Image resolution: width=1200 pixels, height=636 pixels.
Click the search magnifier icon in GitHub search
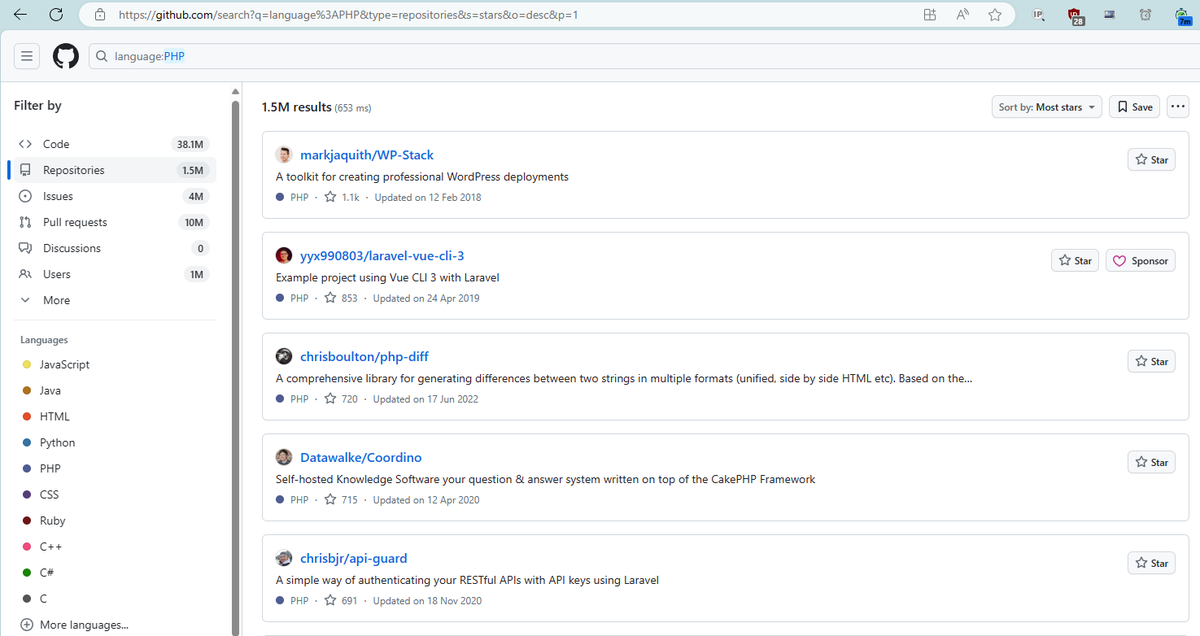click(x=101, y=56)
